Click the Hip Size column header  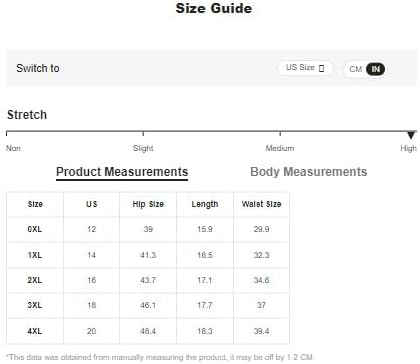click(148, 204)
